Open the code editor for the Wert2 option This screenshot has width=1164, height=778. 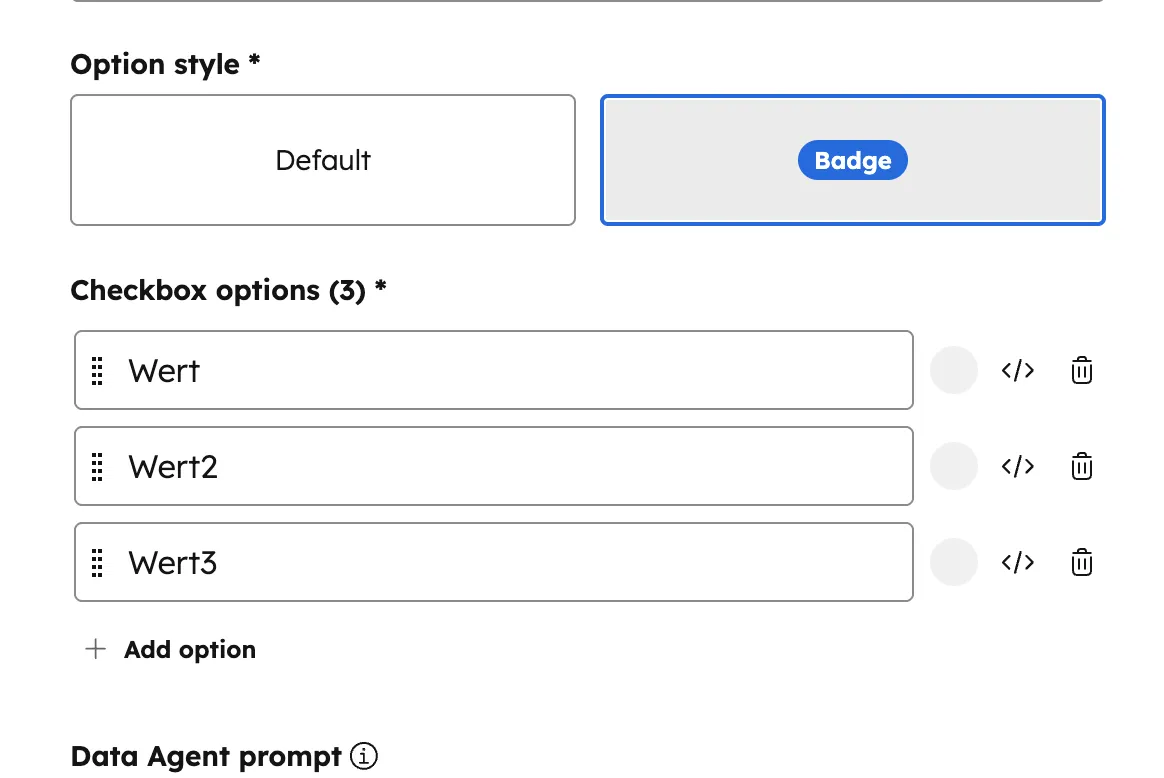click(x=1017, y=466)
